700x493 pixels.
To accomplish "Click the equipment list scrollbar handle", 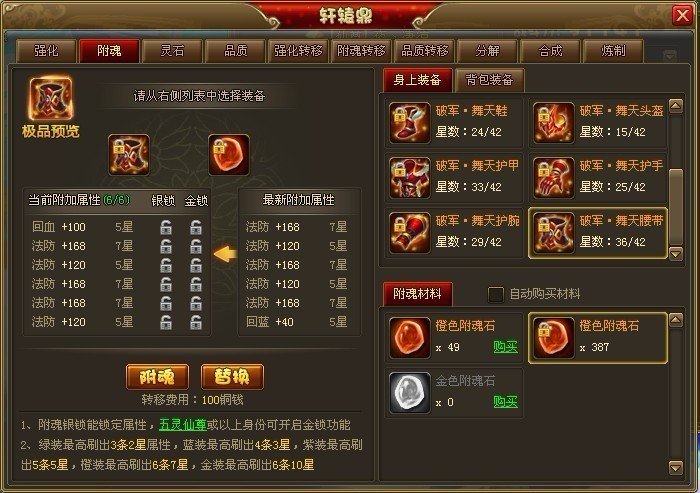I will coord(676,207).
